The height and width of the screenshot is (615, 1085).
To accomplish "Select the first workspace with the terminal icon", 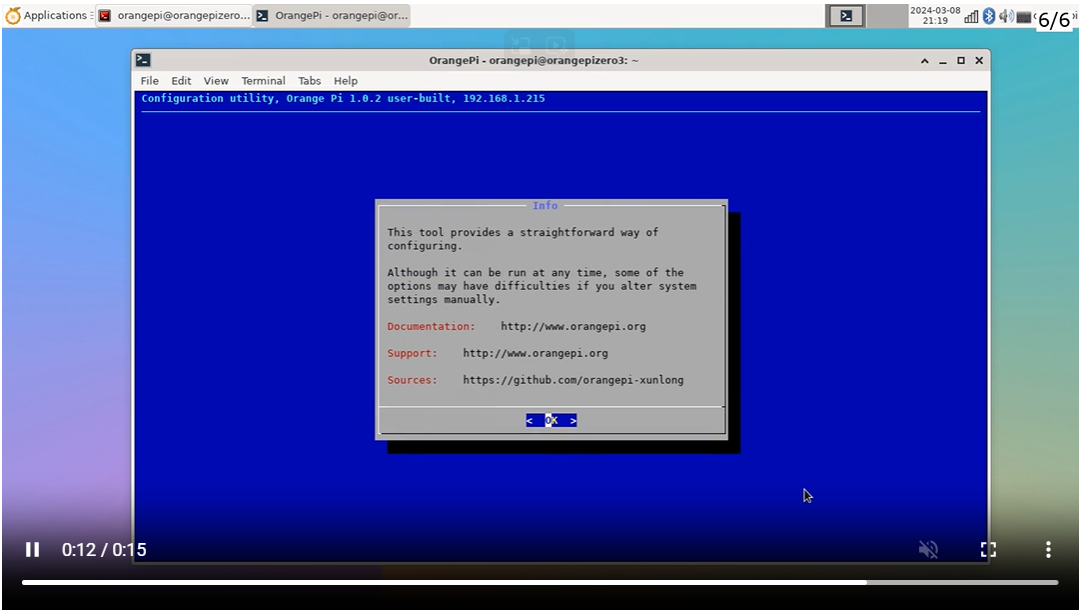I will 846,16.
